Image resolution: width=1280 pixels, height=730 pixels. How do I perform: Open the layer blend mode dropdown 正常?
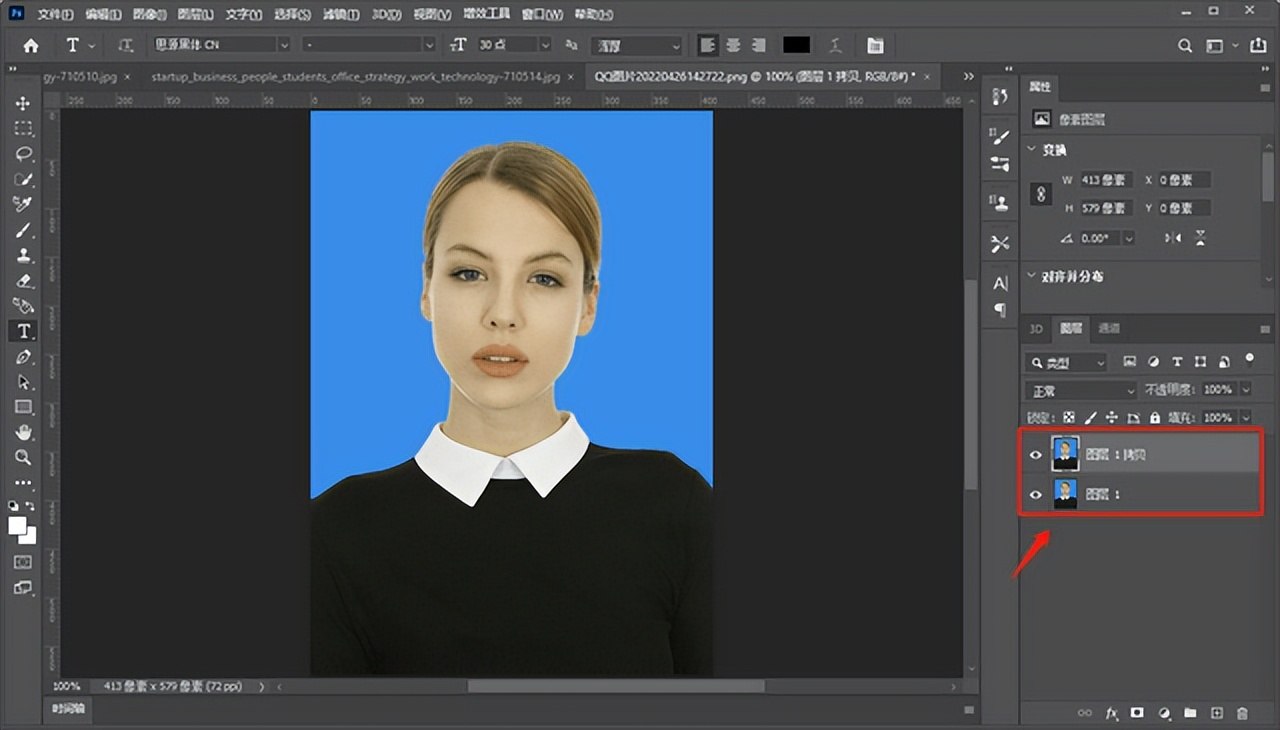click(x=1082, y=390)
